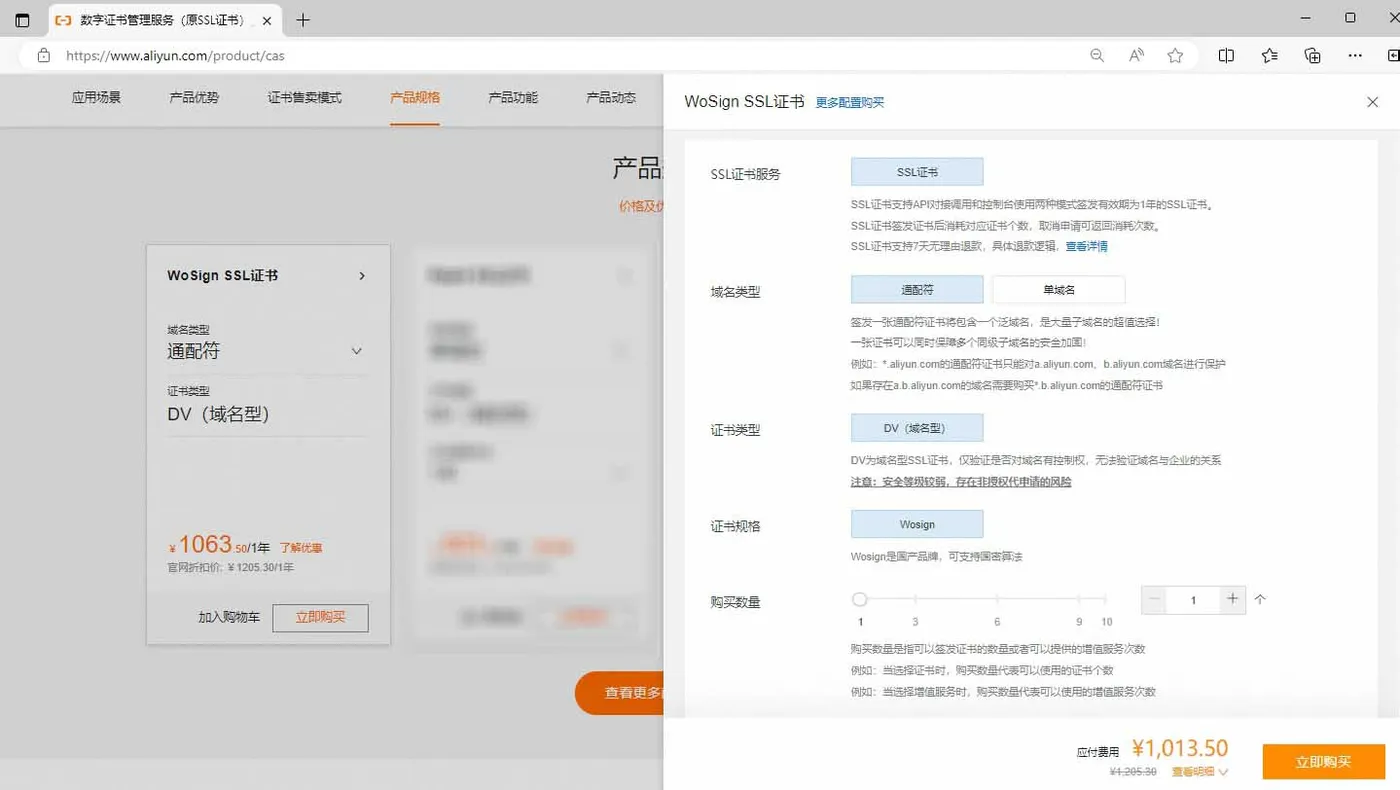The width and height of the screenshot is (1400, 790).
Task: Set quantity slider to mark 10
Action: 1107,599
